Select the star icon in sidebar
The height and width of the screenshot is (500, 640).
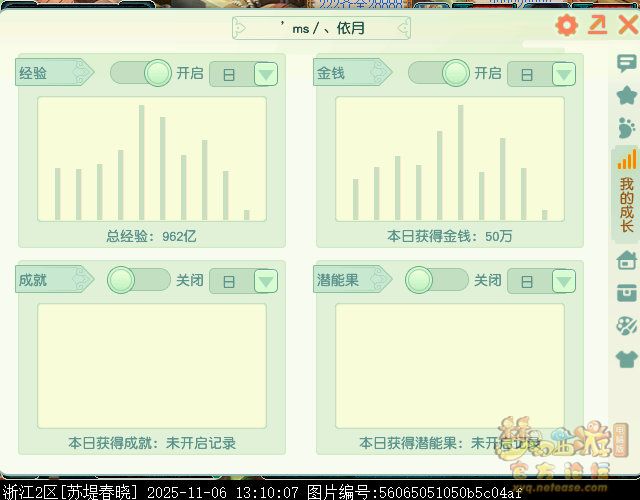[627, 96]
